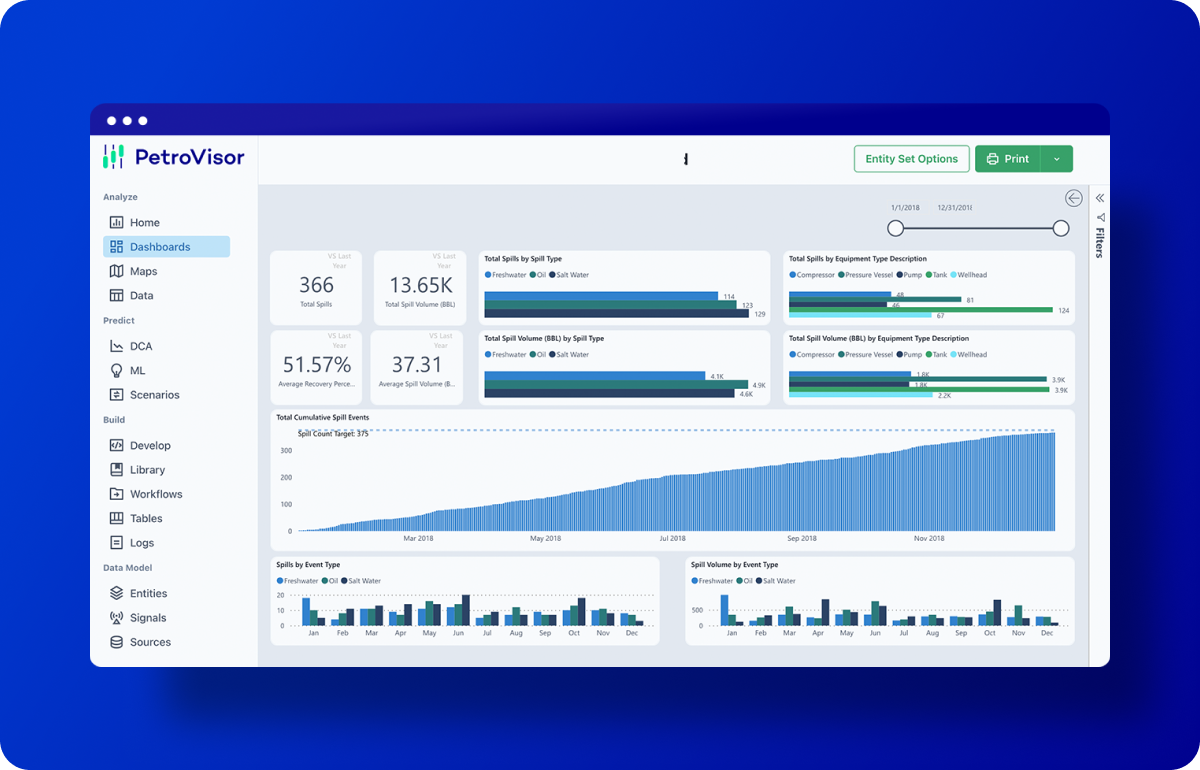
Task: Go to Scenarios in the sidebar
Action: (x=154, y=395)
